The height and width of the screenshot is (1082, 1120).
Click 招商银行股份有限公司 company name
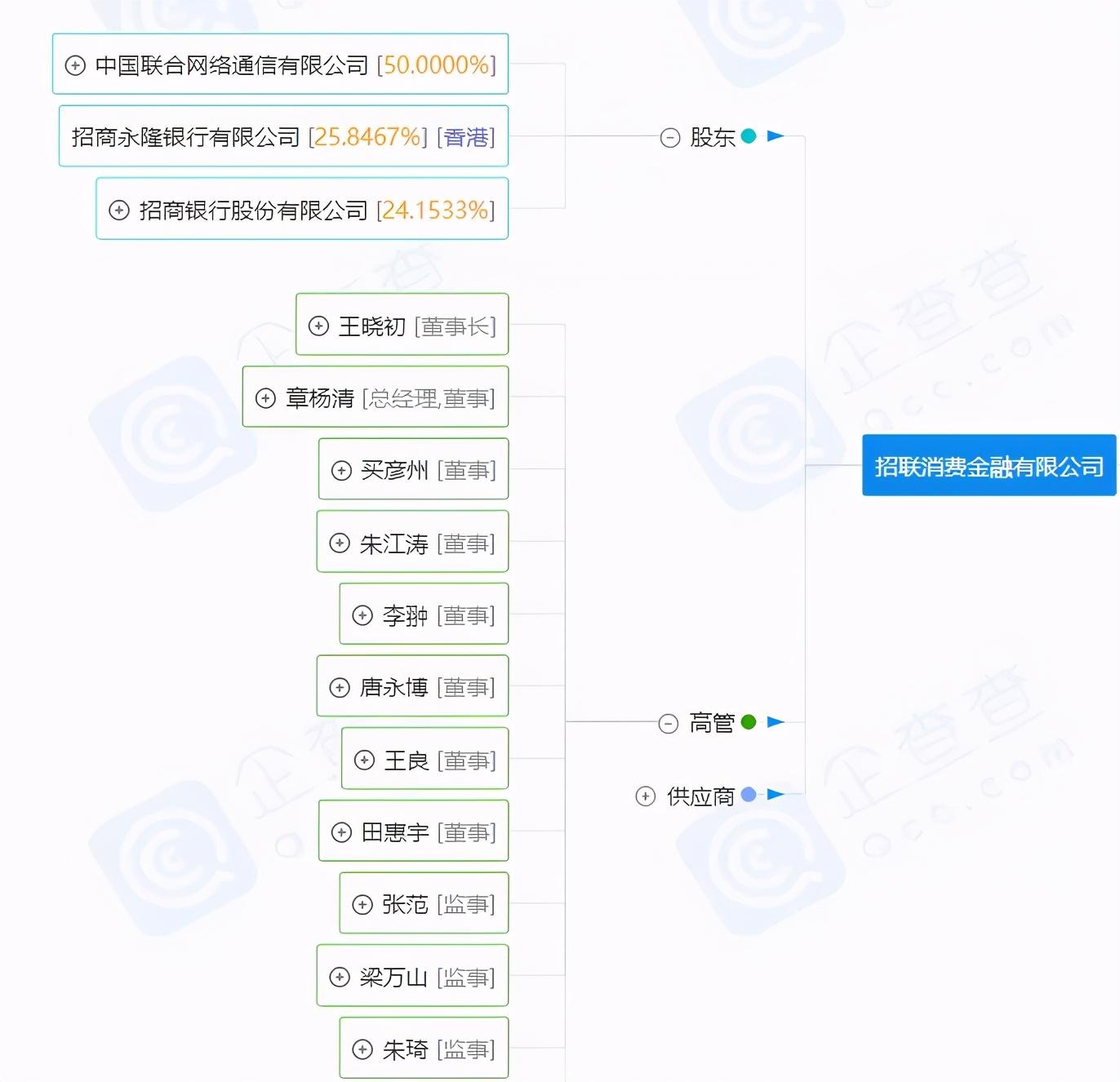tap(254, 211)
